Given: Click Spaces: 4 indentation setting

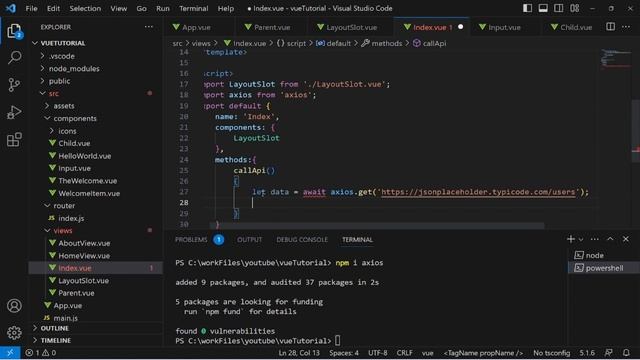Looking at the screenshot, I should pos(344,353).
